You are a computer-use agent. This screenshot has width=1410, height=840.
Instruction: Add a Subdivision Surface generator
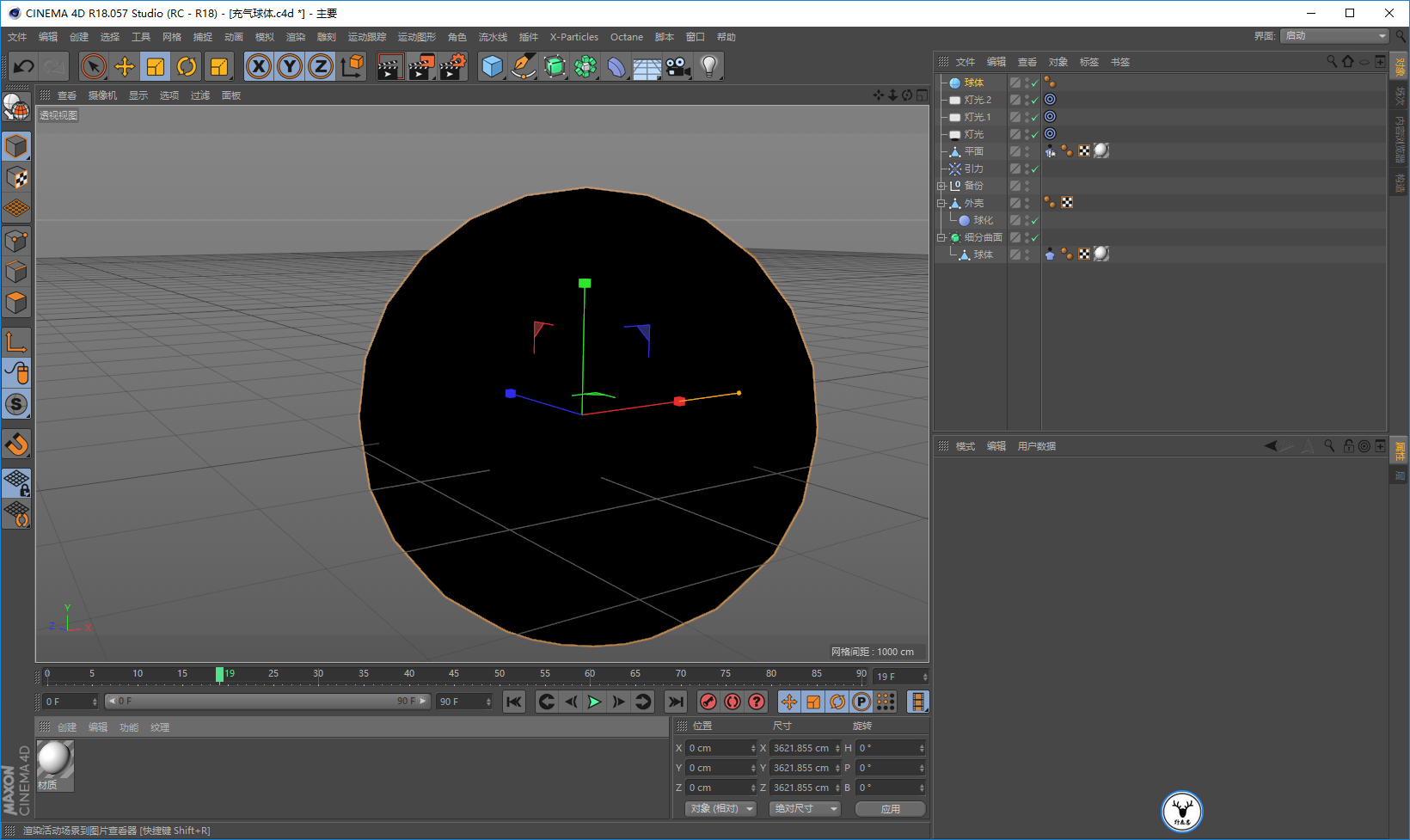coord(555,66)
